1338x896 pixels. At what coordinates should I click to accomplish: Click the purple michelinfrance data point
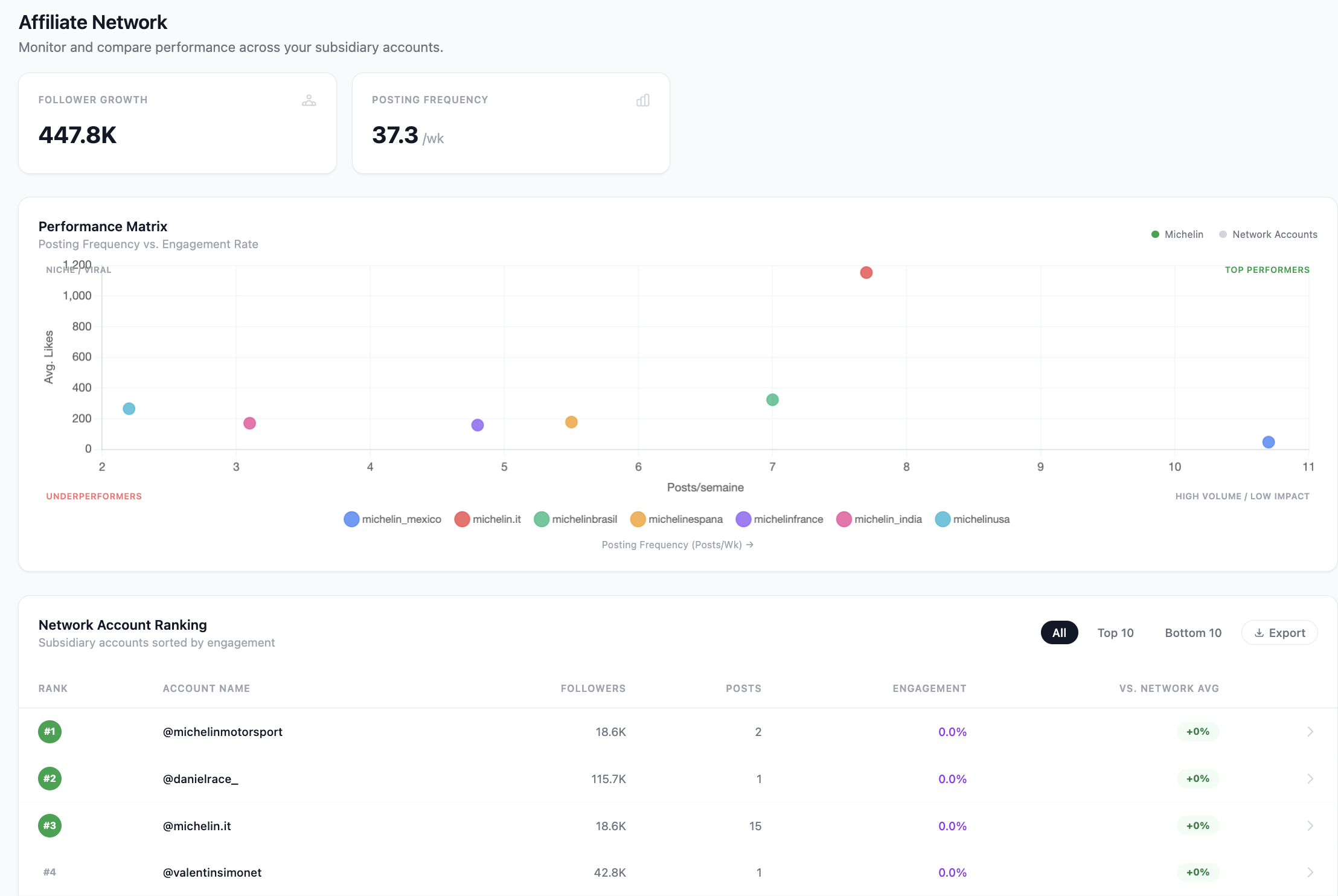(x=478, y=425)
